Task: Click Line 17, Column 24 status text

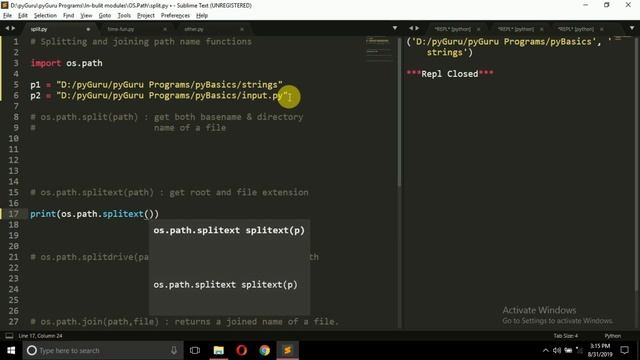Action: pos(40,336)
